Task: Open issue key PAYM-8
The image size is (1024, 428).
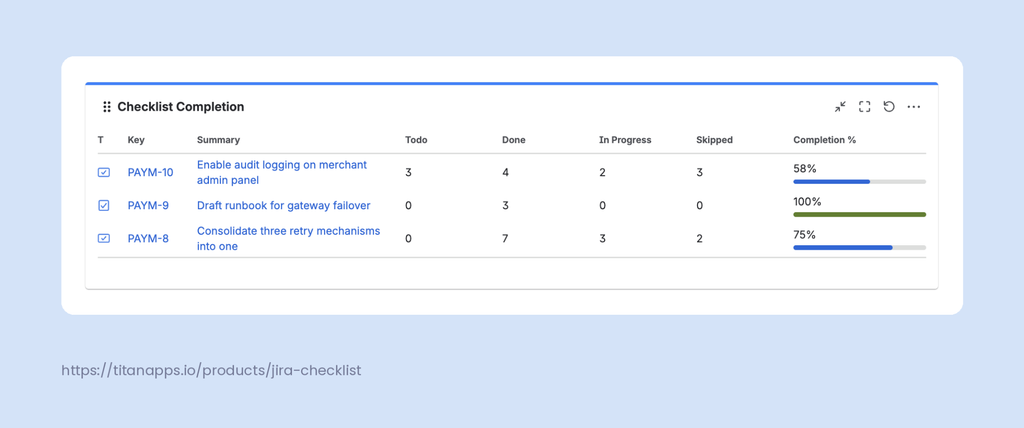Action: (x=148, y=239)
